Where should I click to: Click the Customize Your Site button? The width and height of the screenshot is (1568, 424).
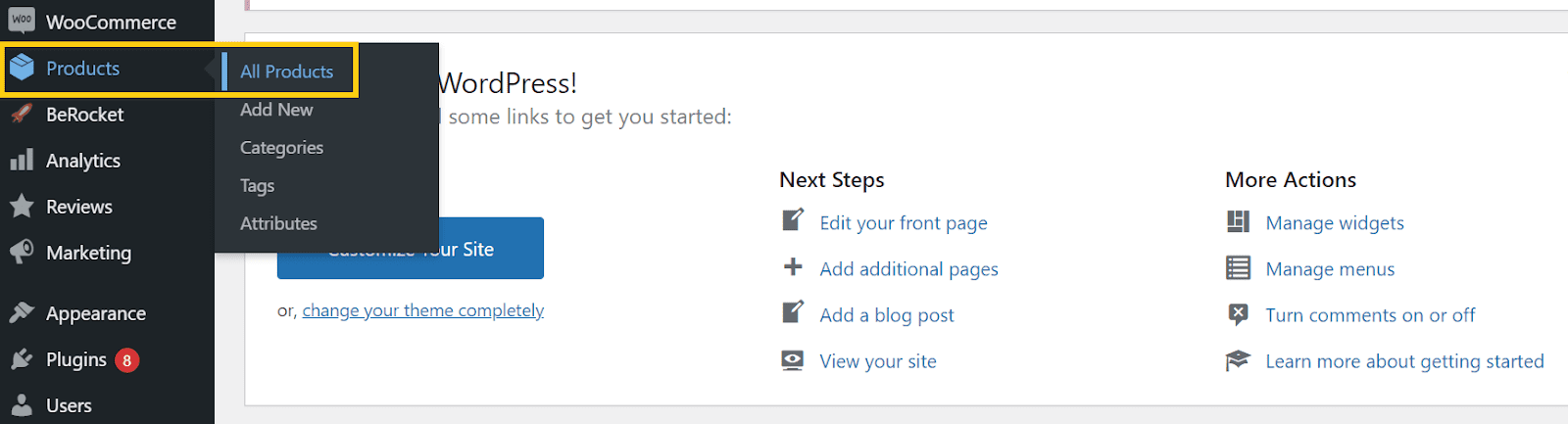[411, 249]
